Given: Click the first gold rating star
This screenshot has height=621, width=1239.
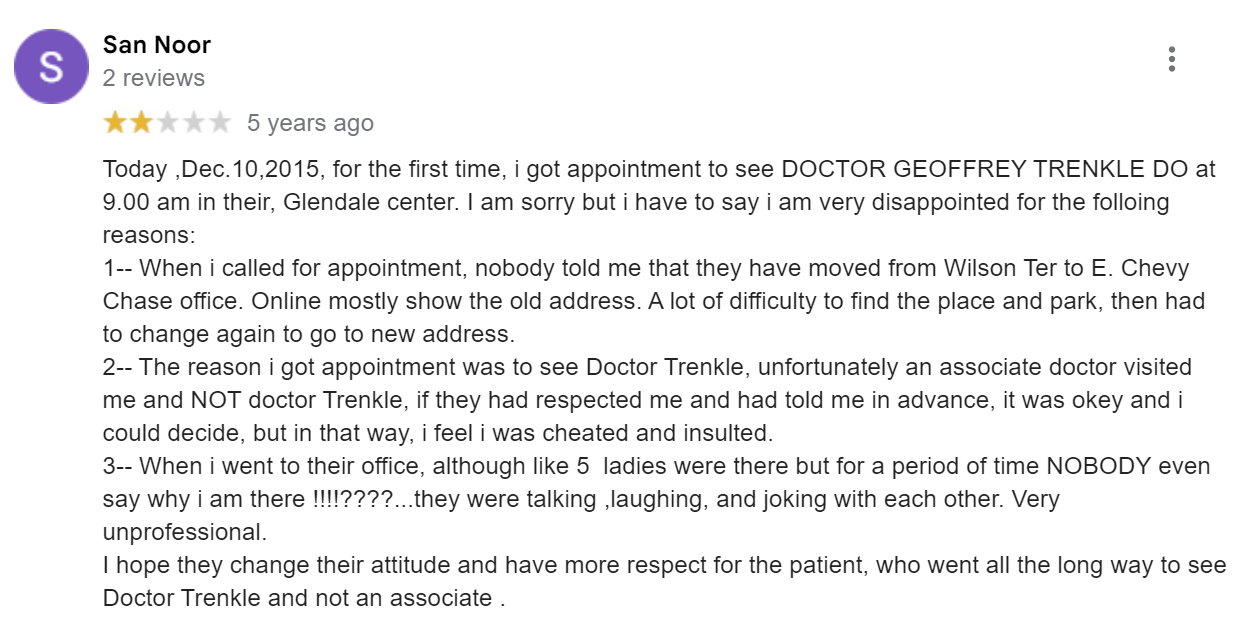Looking at the screenshot, I should click(x=115, y=123).
